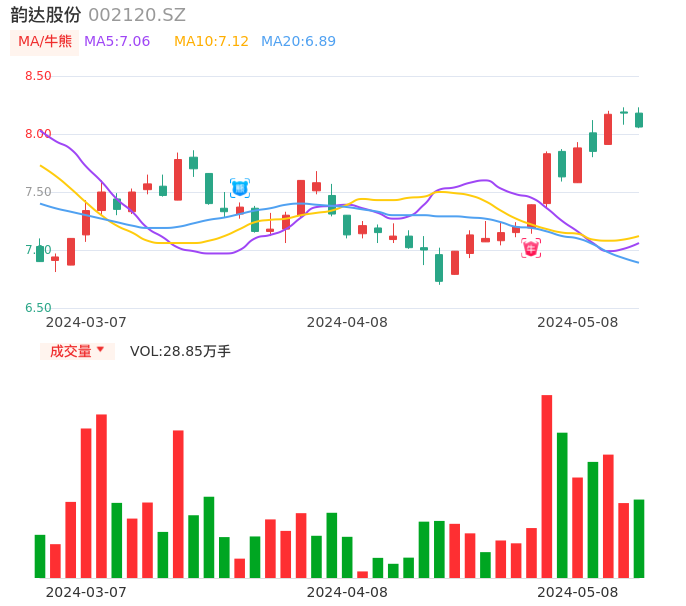The height and width of the screenshot is (606, 686).
Task: Toggle the MA20:6.89 moving average legend
Action: click(x=298, y=42)
